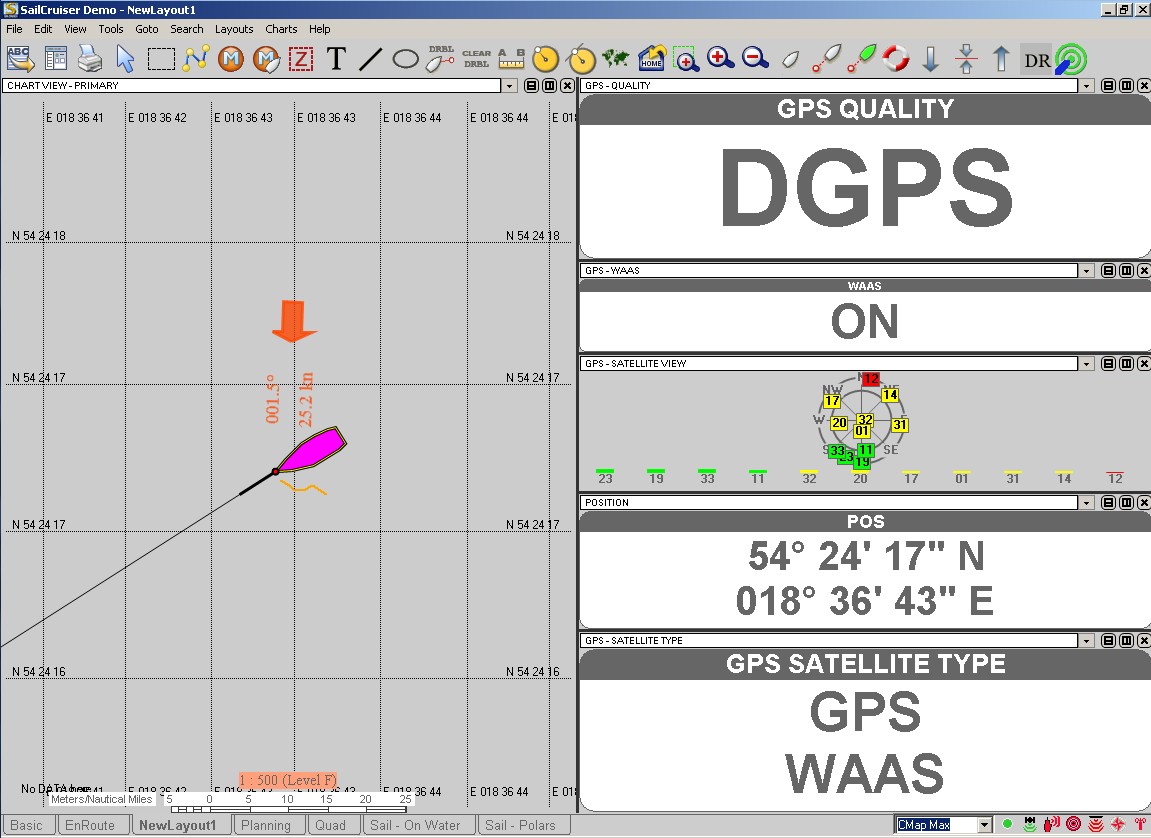1151x838 pixels.
Task: Split the GPS - WAAS panel horizontally
Action: (x=1109, y=271)
